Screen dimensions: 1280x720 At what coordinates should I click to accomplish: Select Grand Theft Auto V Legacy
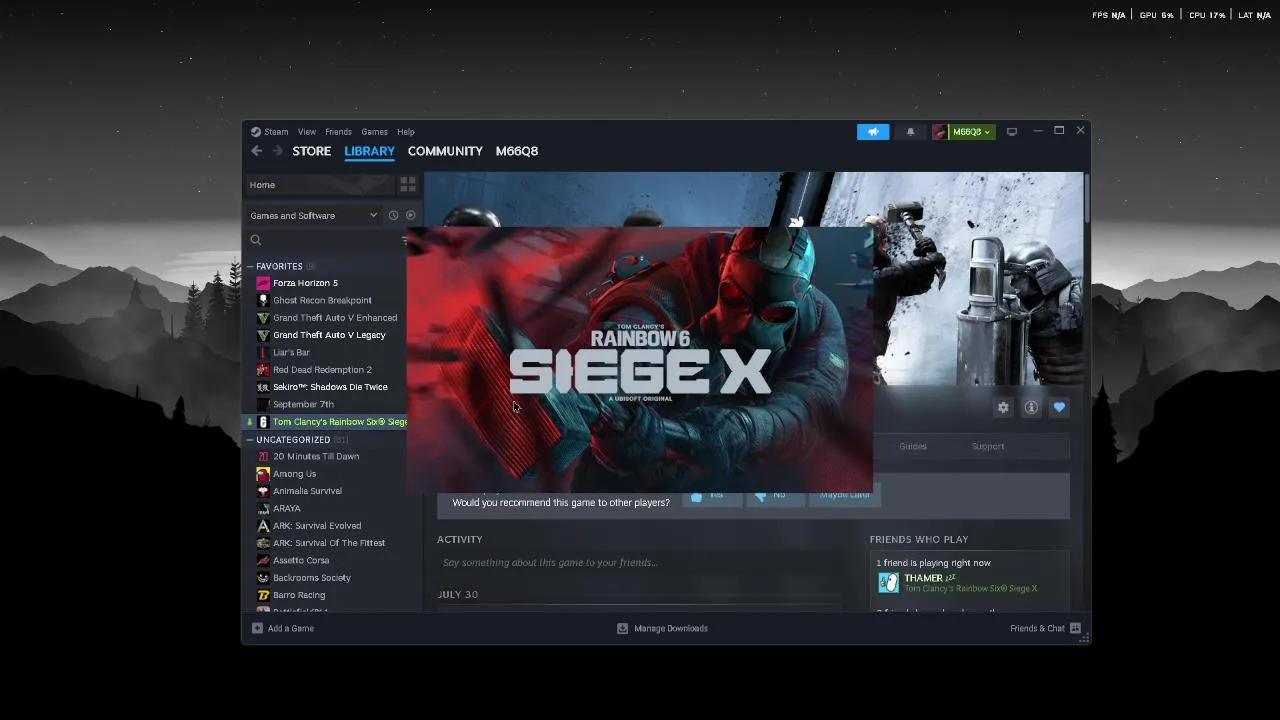pyautogui.click(x=329, y=335)
